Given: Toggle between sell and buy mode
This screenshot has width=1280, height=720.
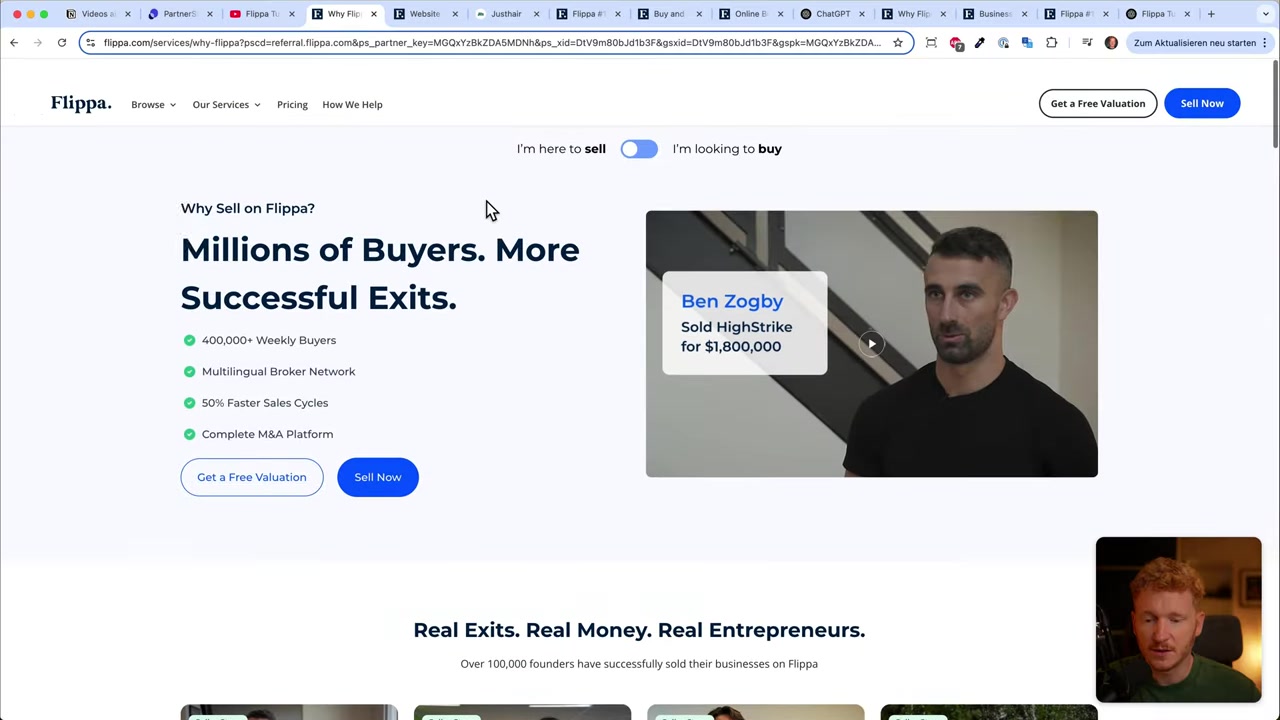Looking at the screenshot, I should pyautogui.click(x=639, y=149).
